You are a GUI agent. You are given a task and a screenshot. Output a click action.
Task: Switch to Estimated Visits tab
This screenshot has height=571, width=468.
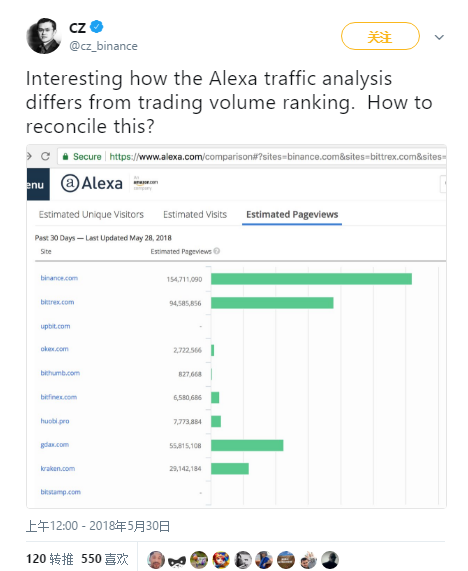[195, 214]
